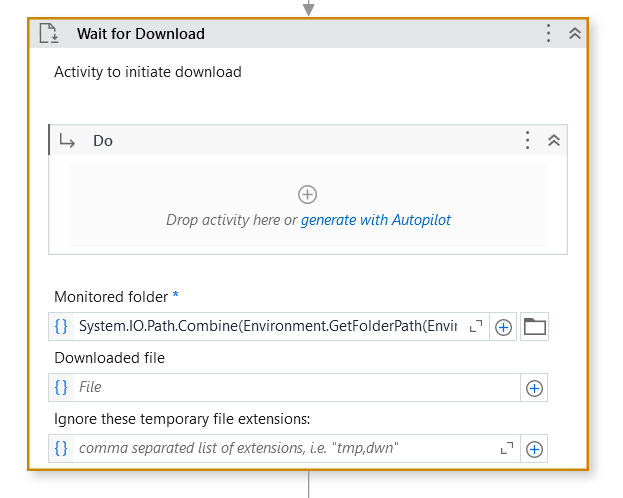Open the Wait for Download options menu
This screenshot has width=623, height=498.
coord(548,33)
